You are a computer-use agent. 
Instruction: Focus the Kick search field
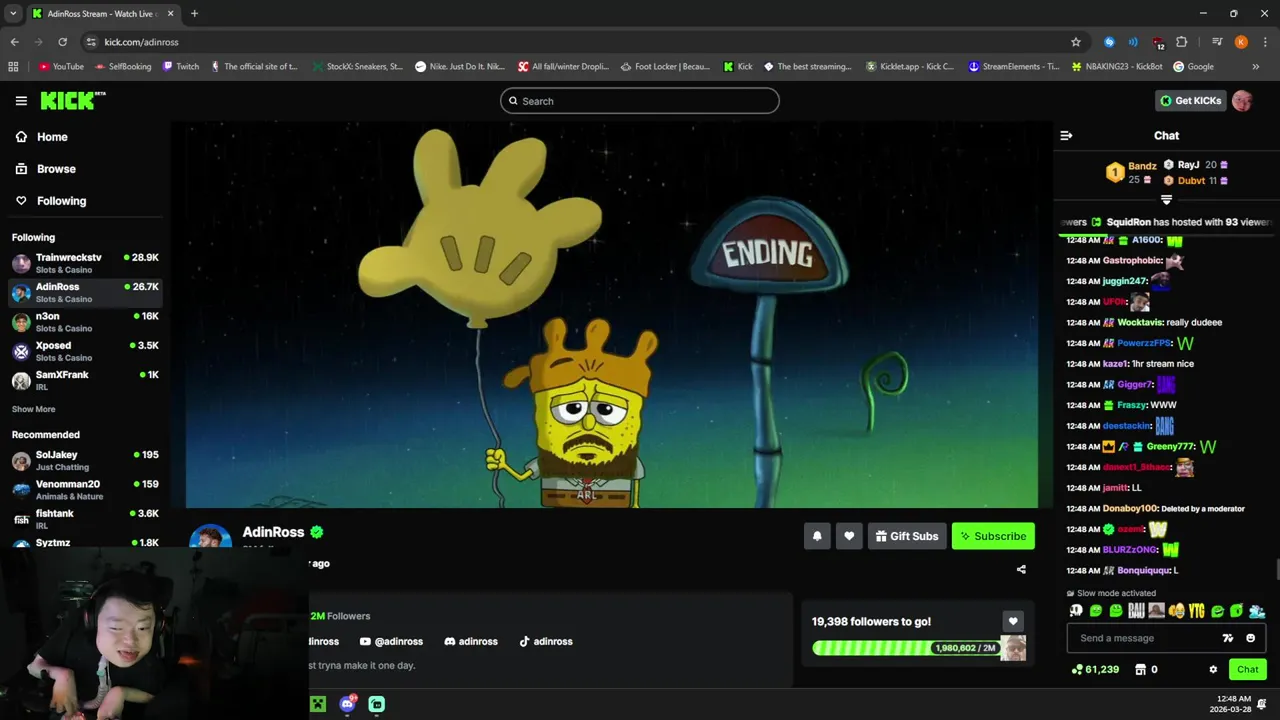[640, 101]
